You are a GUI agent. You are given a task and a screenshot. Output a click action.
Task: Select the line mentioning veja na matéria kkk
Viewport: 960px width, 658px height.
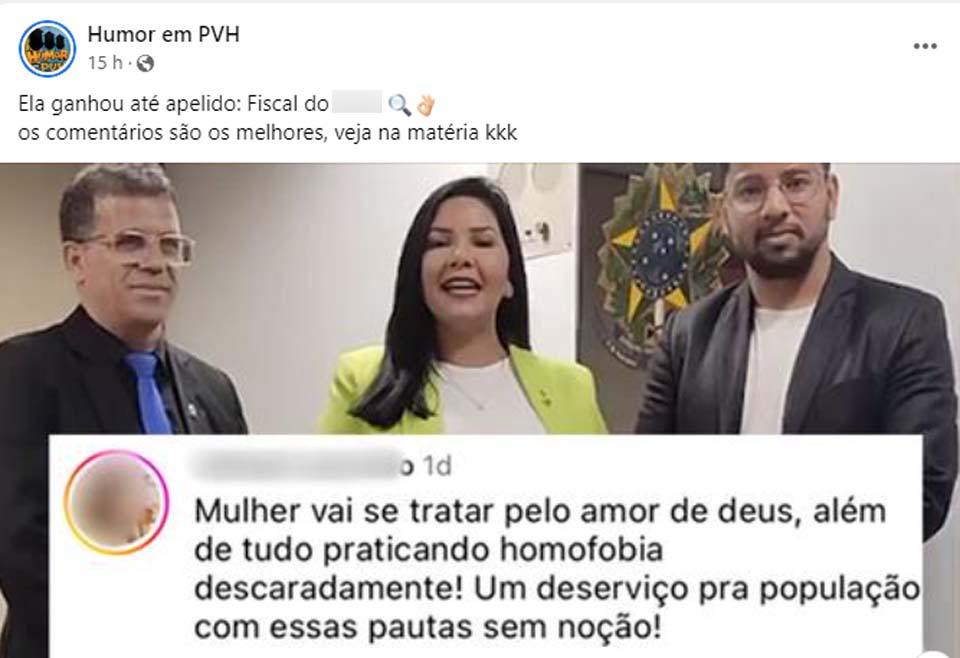[268, 132]
